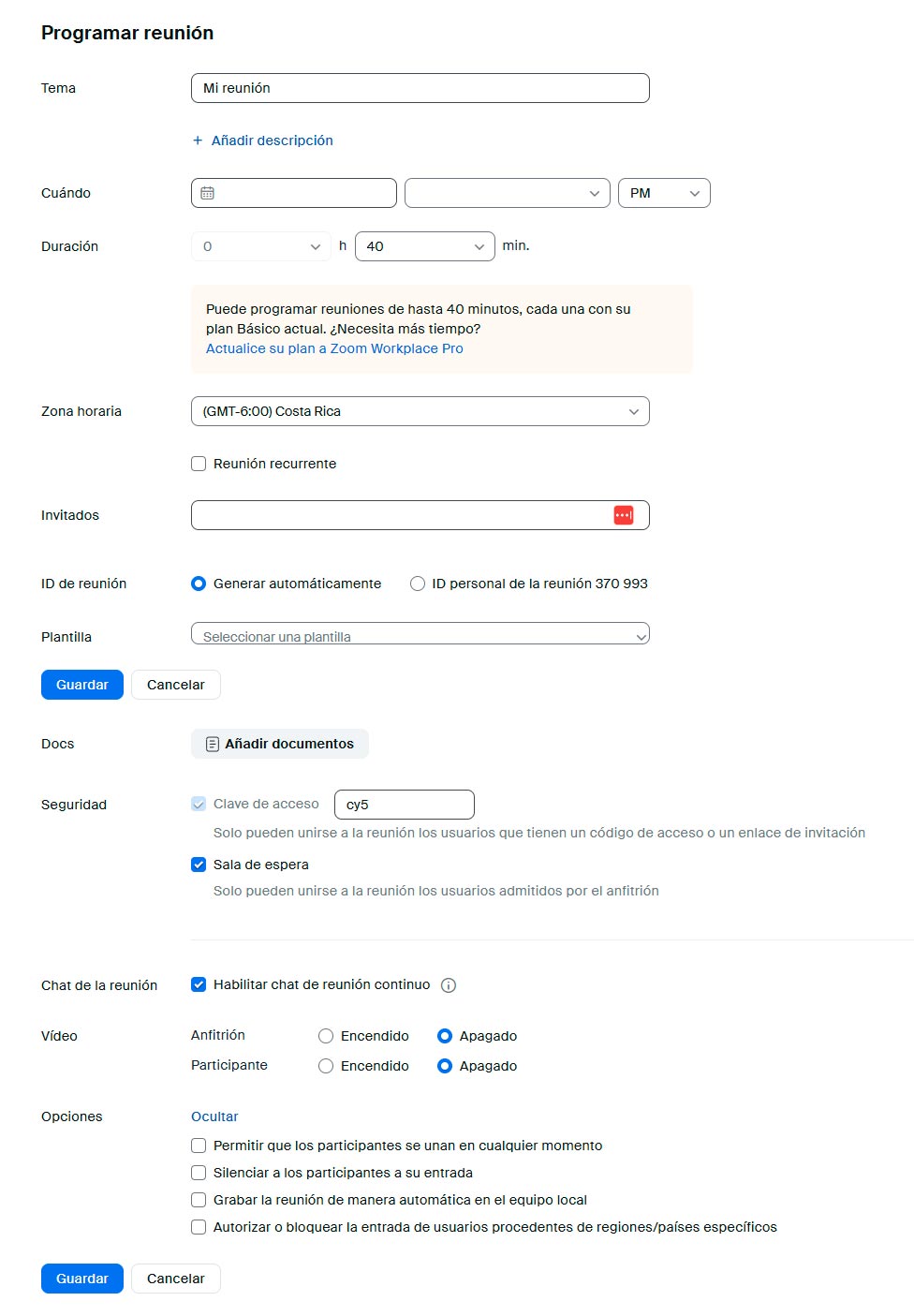Check Silenciar a los participantes a su entrada

pyautogui.click(x=199, y=1173)
